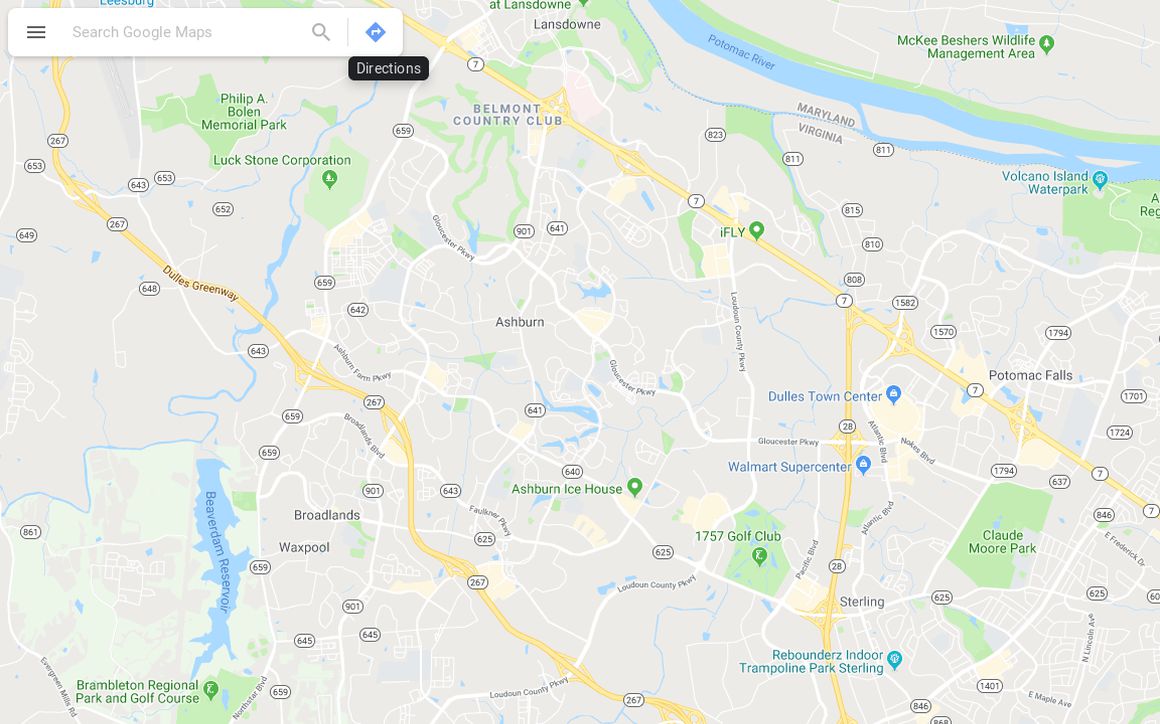The width and height of the screenshot is (1160, 724).
Task: Click the Dulles Town Center shopping pin
Action: click(x=893, y=394)
